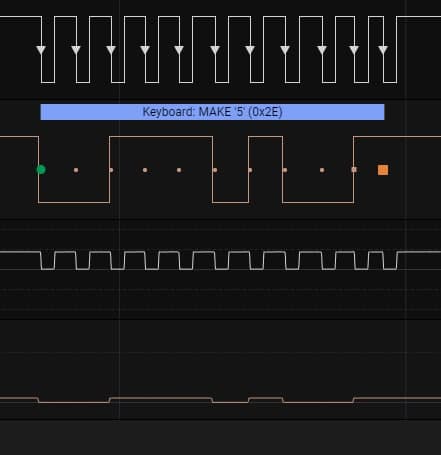
Task: Click the last falling-edge arrow on clock
Action: [383, 50]
